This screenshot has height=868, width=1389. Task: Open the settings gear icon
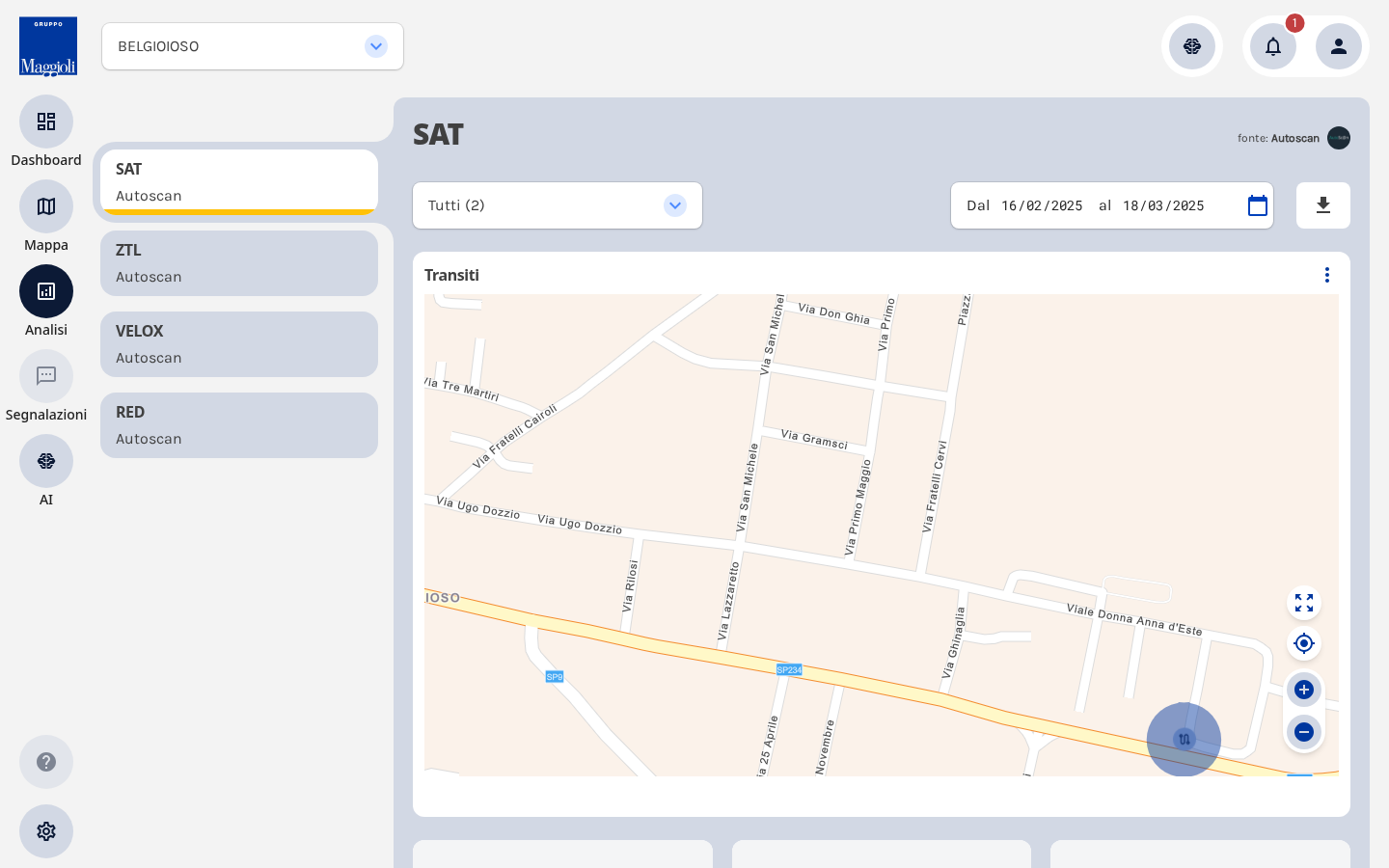[x=46, y=831]
